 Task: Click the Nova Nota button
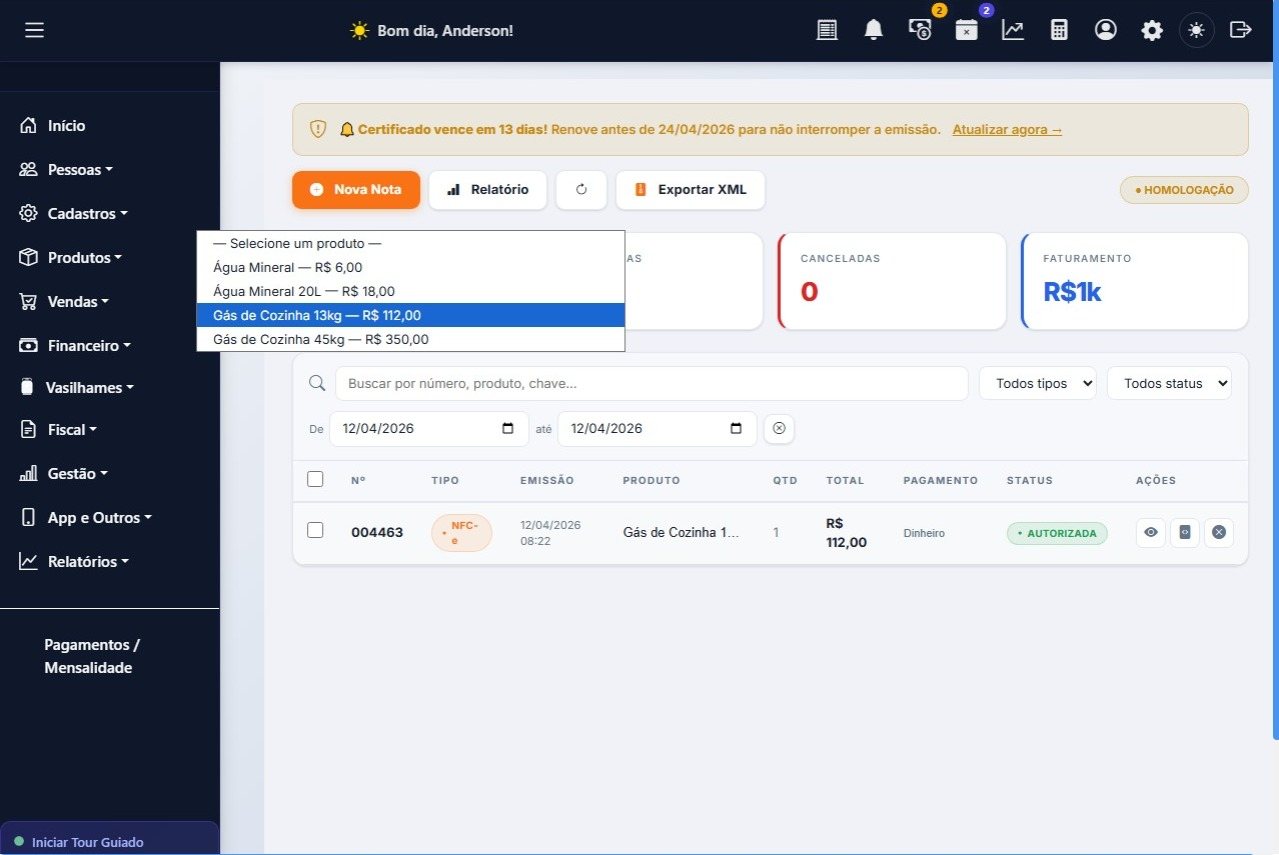(356, 189)
